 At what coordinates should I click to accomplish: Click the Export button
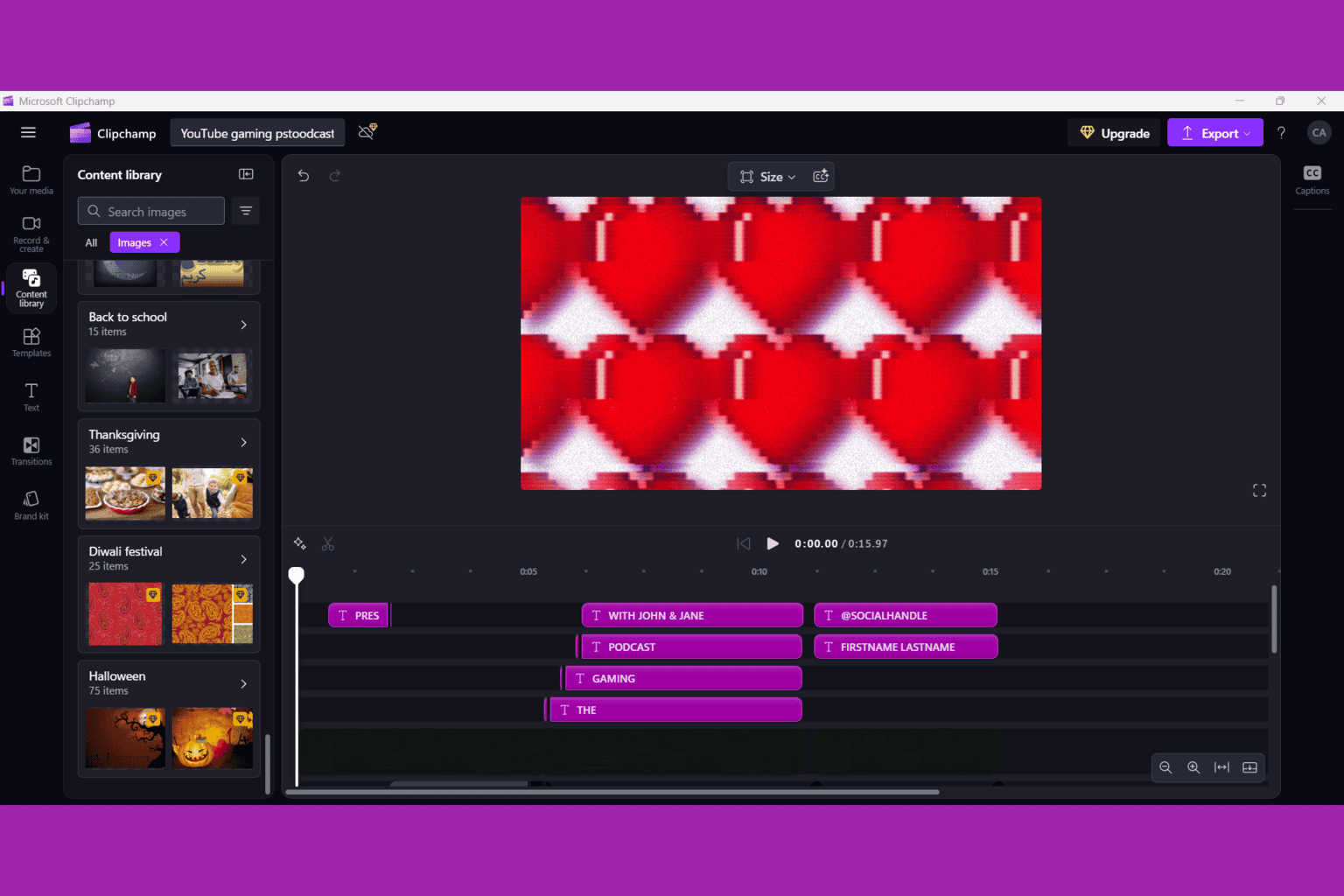point(1215,133)
